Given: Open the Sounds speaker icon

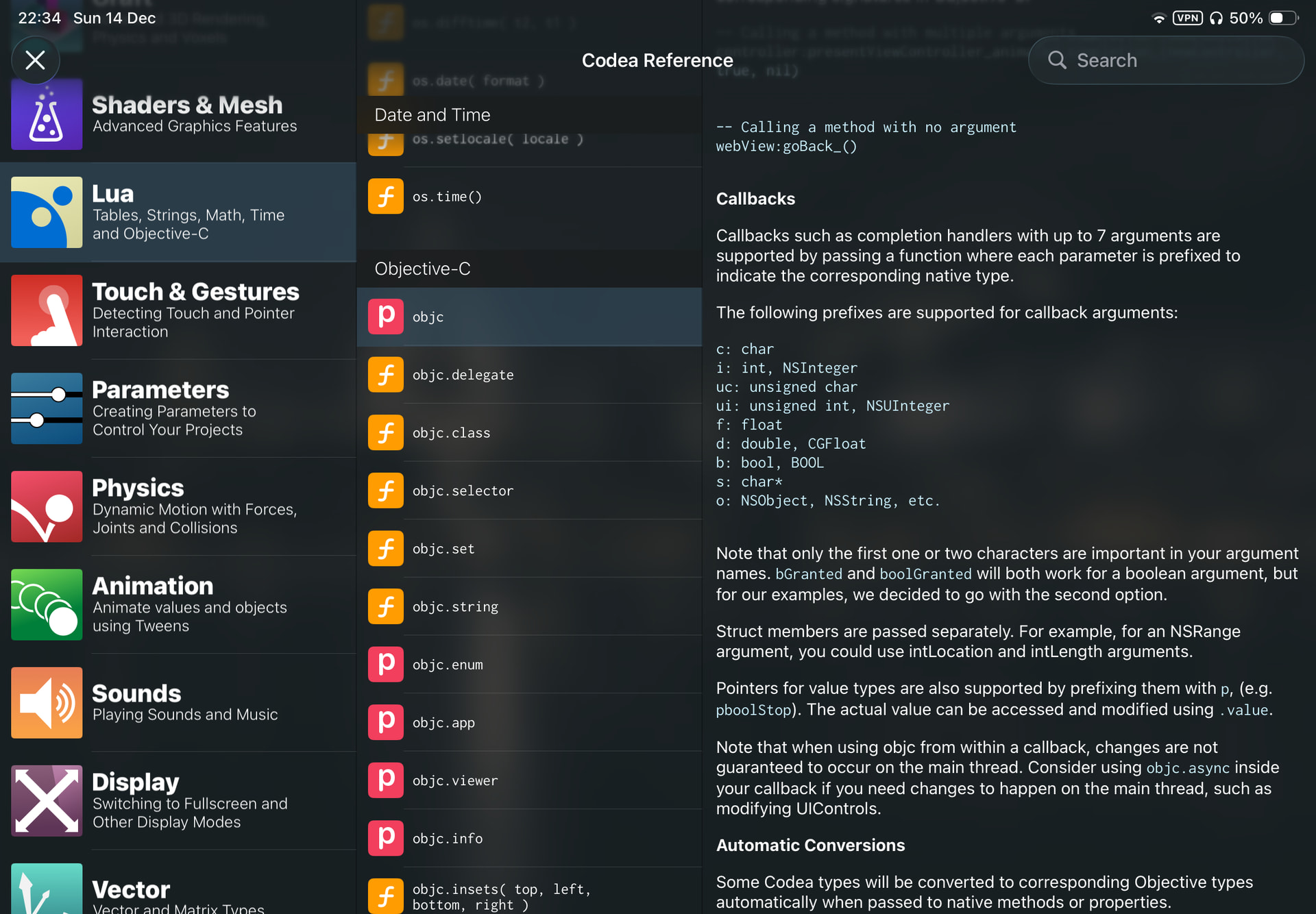Looking at the screenshot, I should coord(47,702).
